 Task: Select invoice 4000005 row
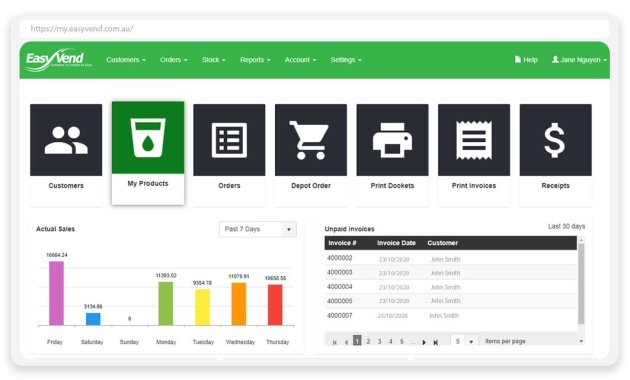(451, 301)
